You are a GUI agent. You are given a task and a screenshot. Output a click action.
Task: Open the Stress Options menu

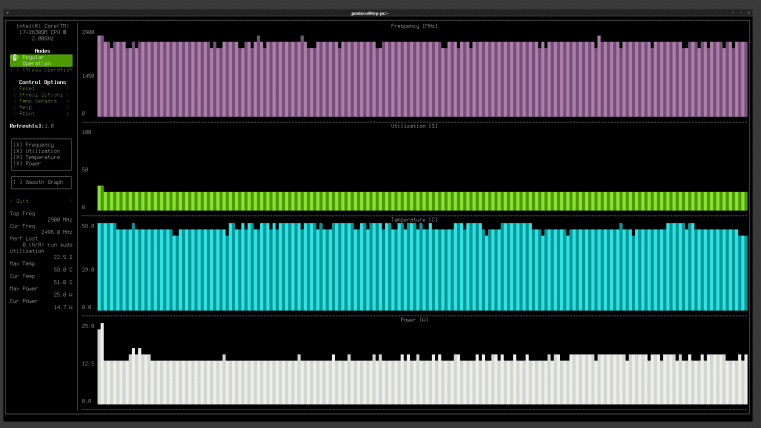(x=40, y=95)
